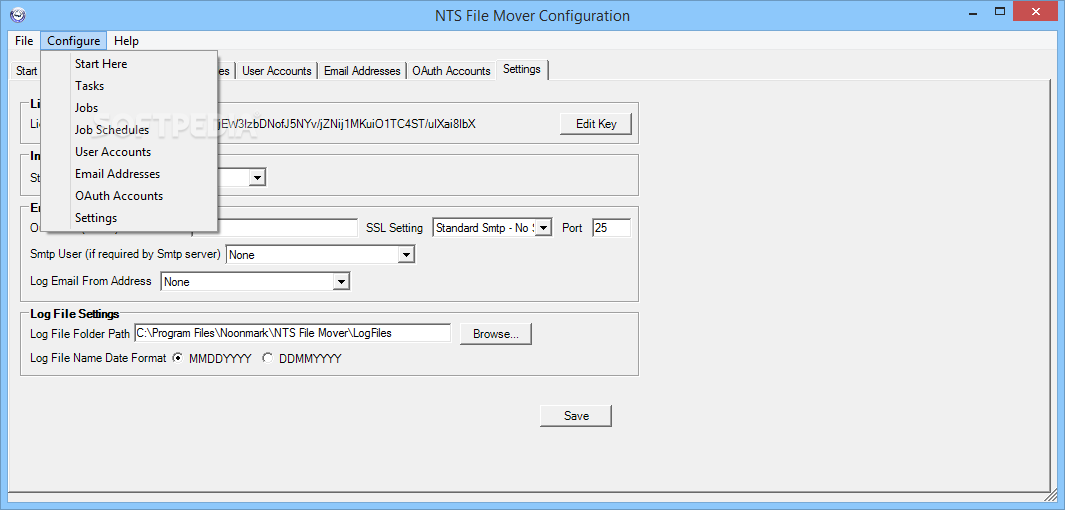
Task: Open the Help menu
Action: tap(126, 41)
